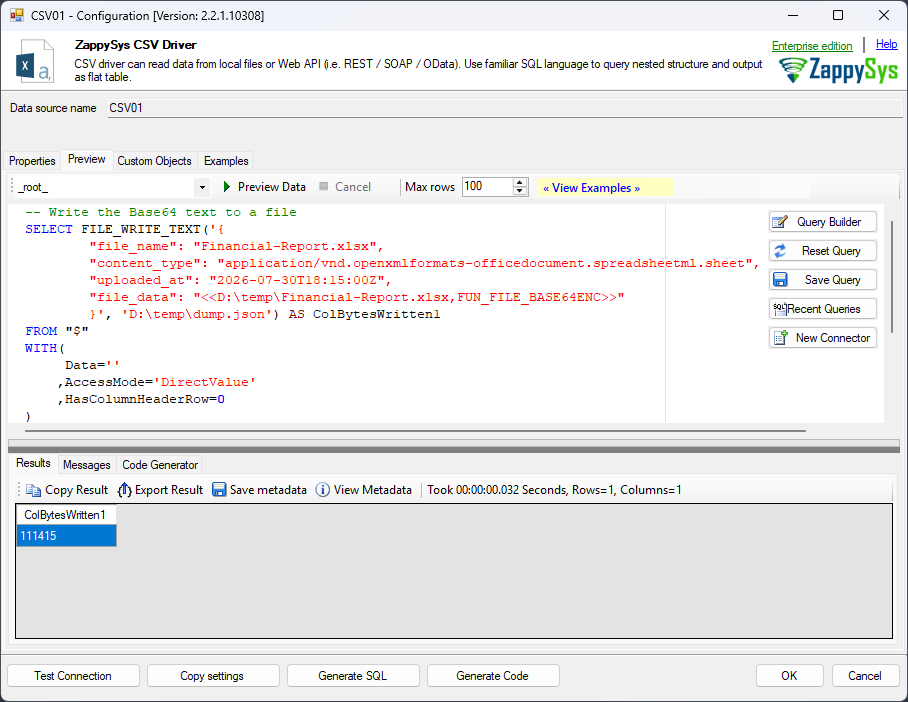Click the ColBytesWritten1 column header

tap(66, 515)
